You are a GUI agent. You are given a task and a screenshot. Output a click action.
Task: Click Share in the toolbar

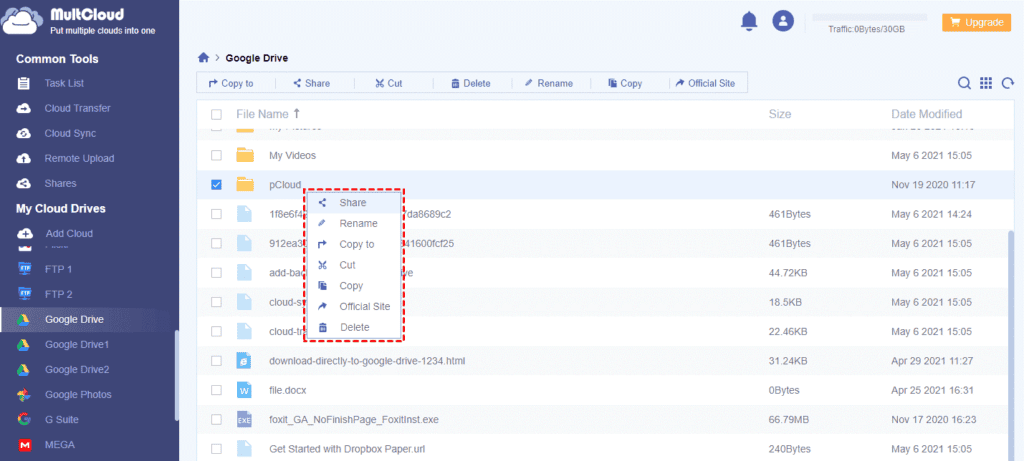click(312, 83)
